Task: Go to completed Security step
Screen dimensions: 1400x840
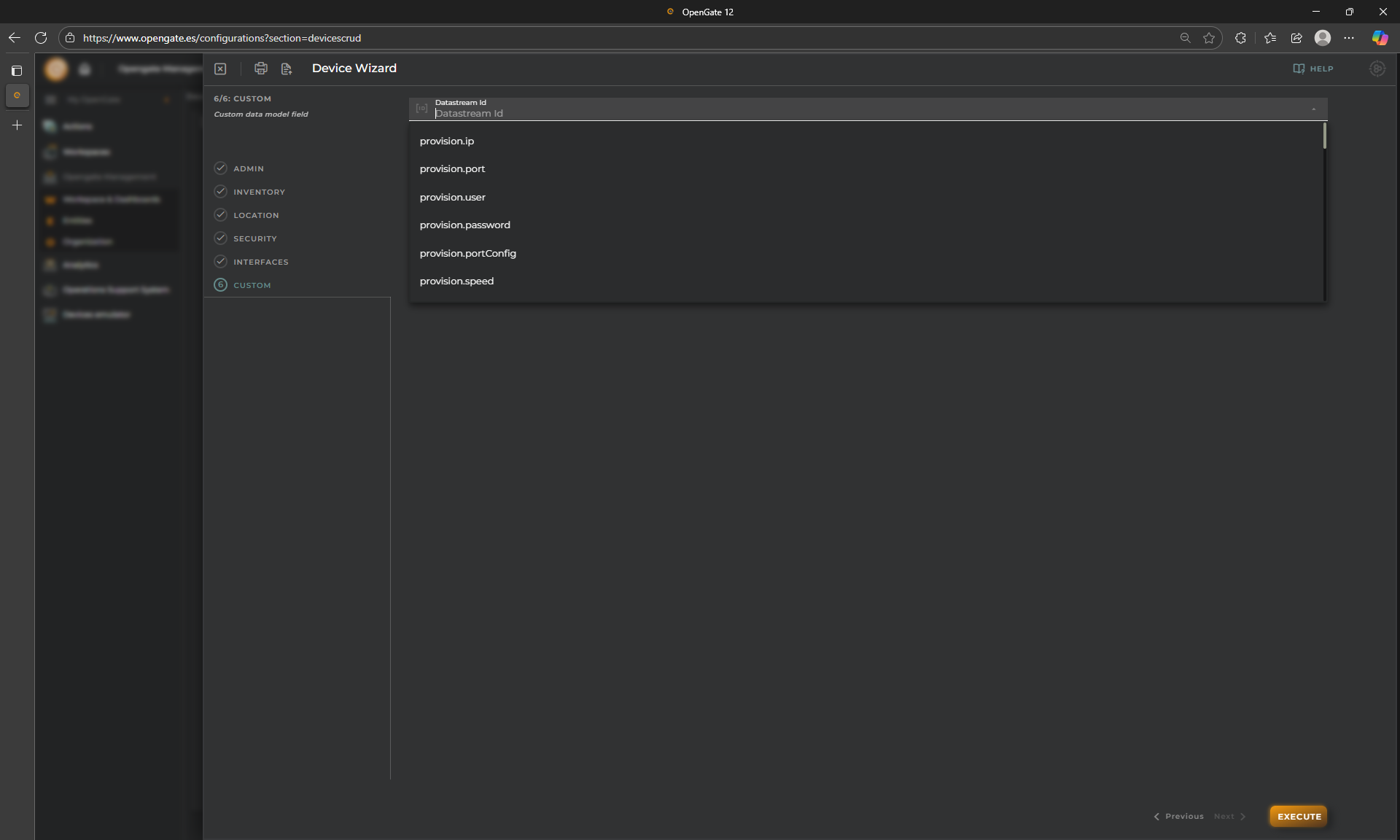Action: point(254,238)
